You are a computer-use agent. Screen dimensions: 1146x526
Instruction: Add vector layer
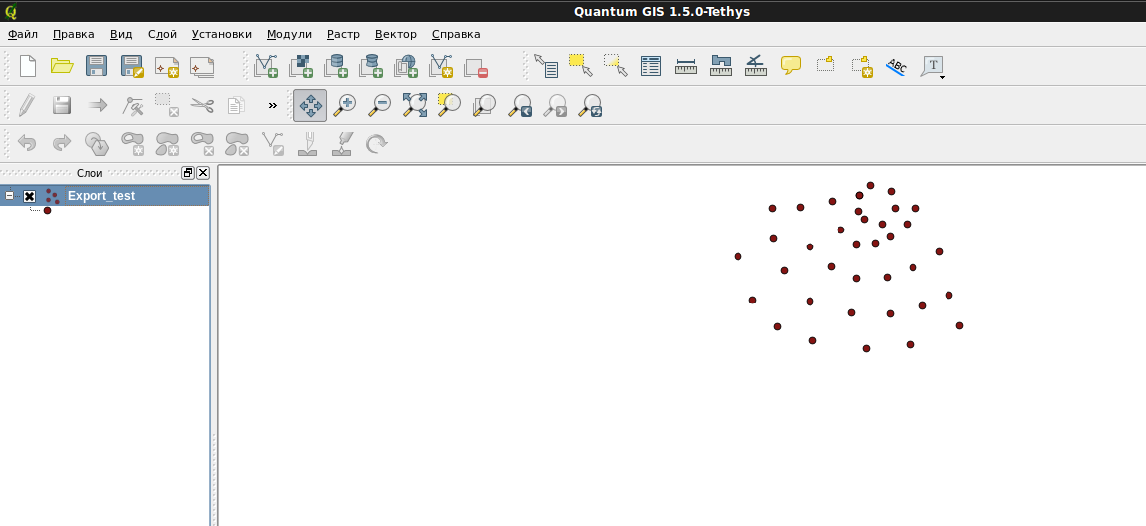(266, 66)
